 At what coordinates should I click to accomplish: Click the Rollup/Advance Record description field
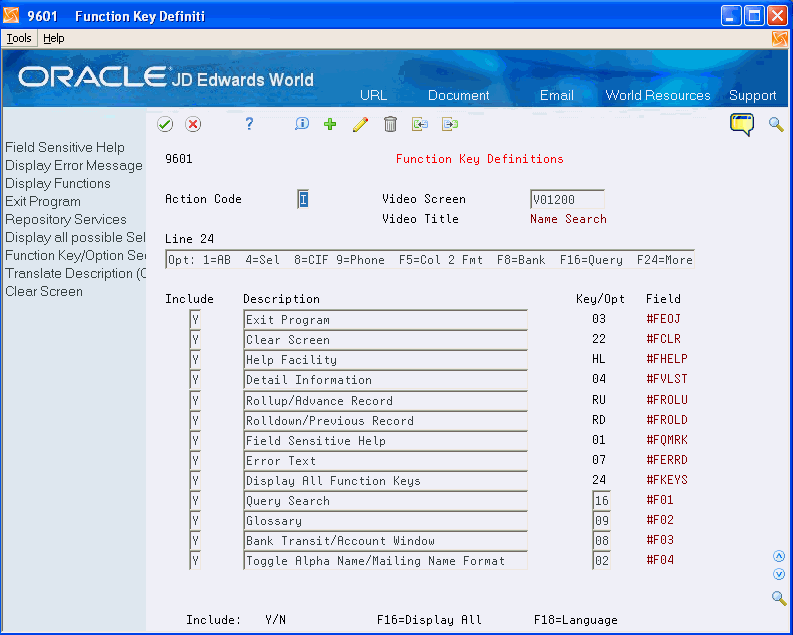tap(385, 400)
